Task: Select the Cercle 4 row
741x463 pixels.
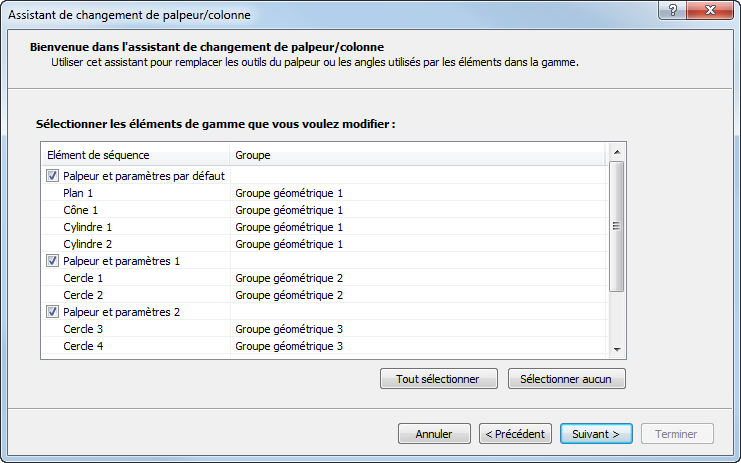Action: [x=83, y=346]
